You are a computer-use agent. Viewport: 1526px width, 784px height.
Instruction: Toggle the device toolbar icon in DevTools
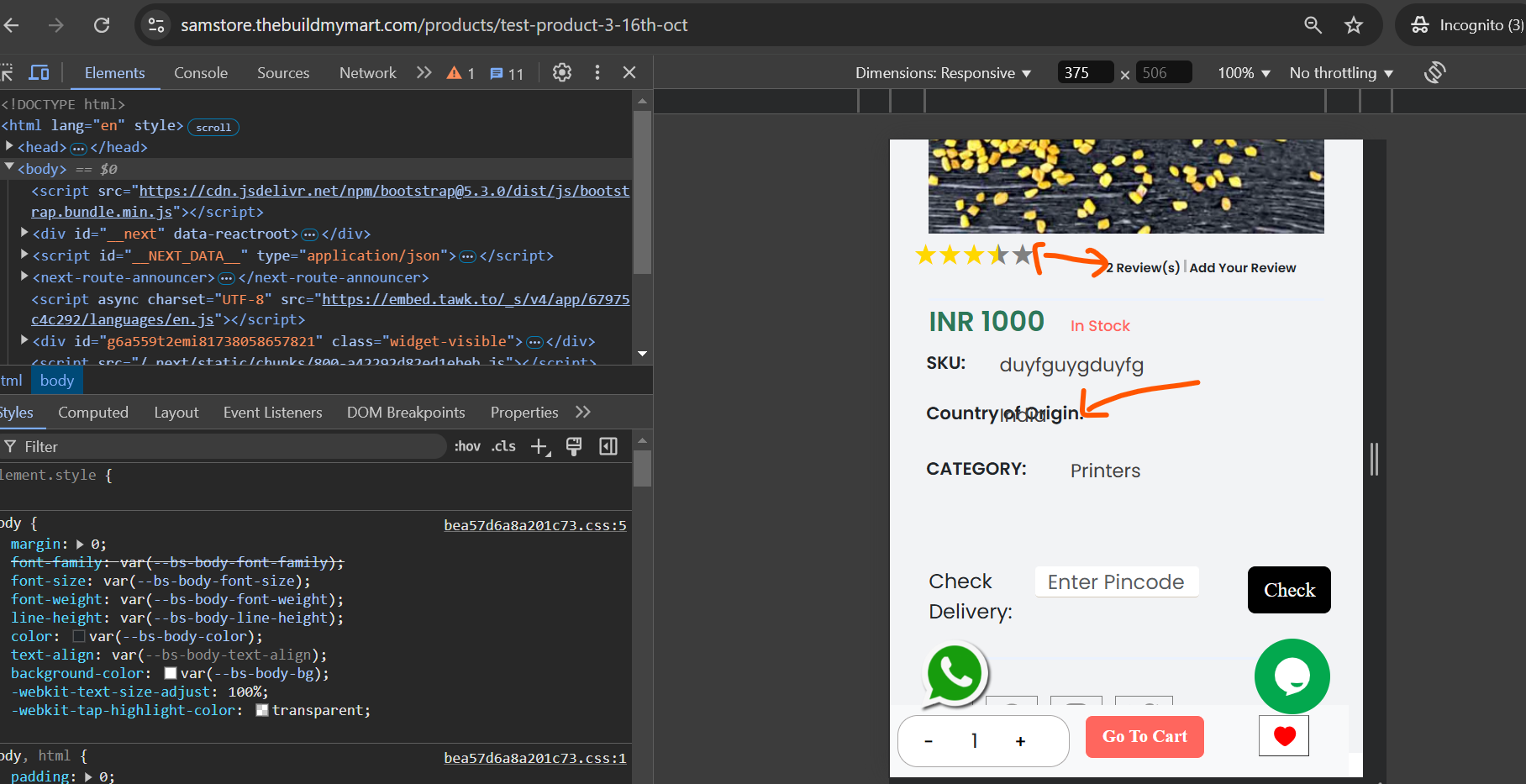point(39,72)
